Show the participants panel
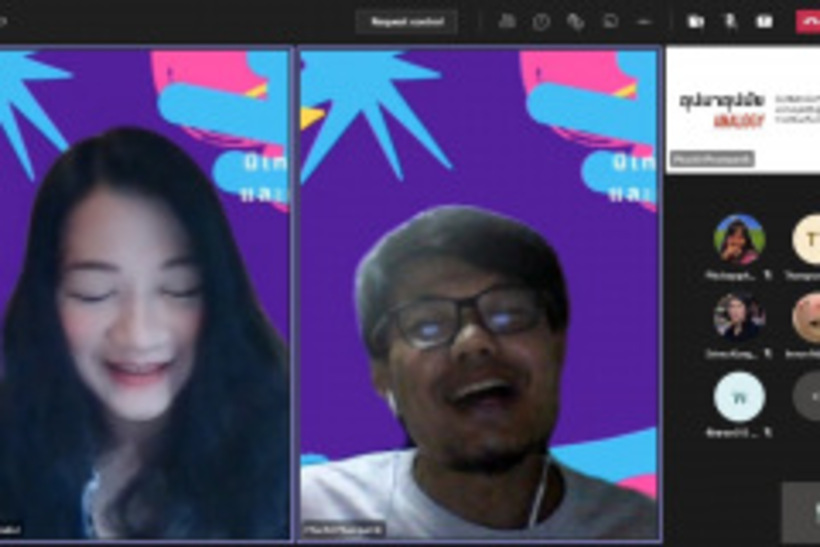This screenshot has width=820, height=547. click(x=507, y=21)
